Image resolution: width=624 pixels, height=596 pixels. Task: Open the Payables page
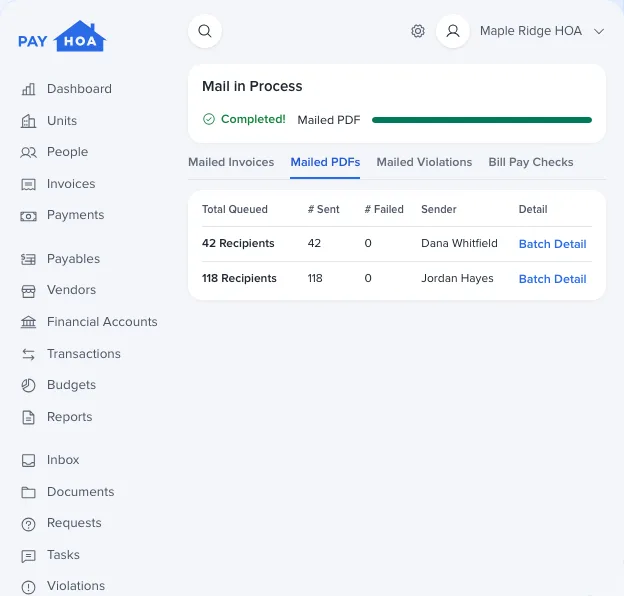tap(73, 259)
